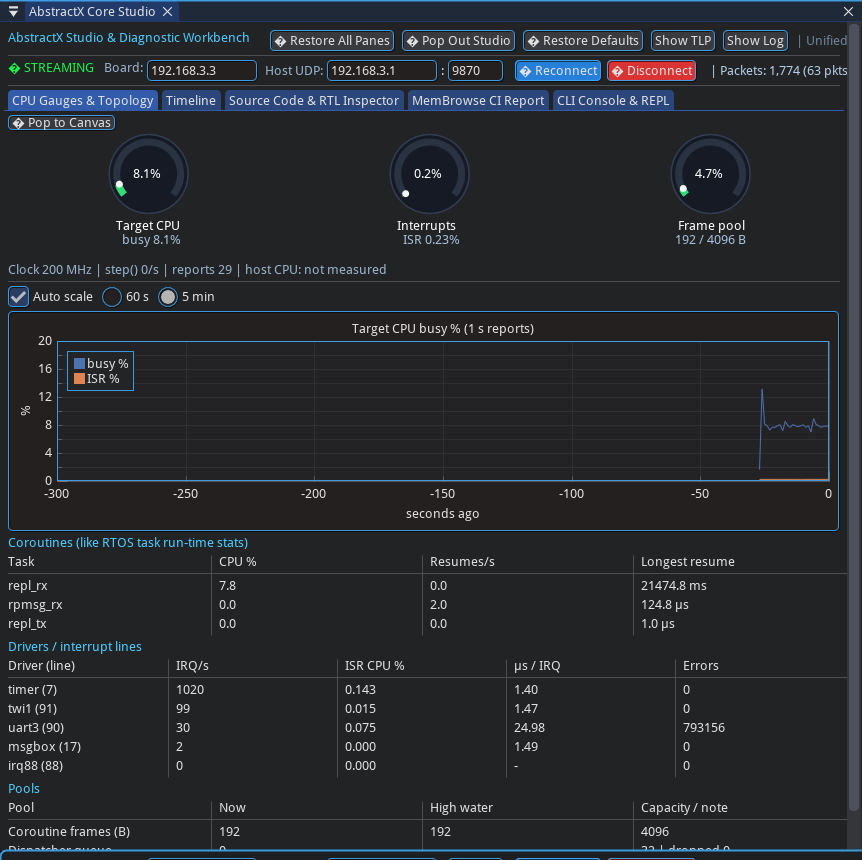862x860 pixels.
Task: Click the IRQ/s column header
Action: 192,666
